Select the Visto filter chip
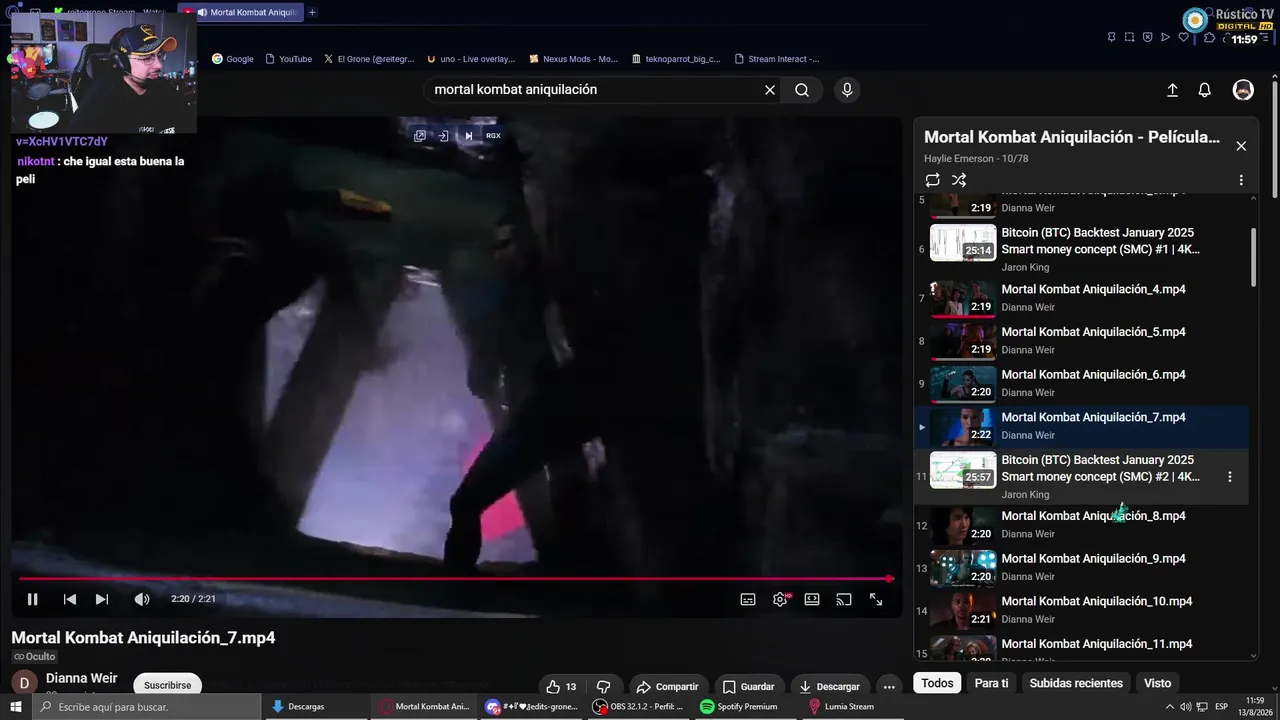The height and width of the screenshot is (720, 1280). (1157, 683)
